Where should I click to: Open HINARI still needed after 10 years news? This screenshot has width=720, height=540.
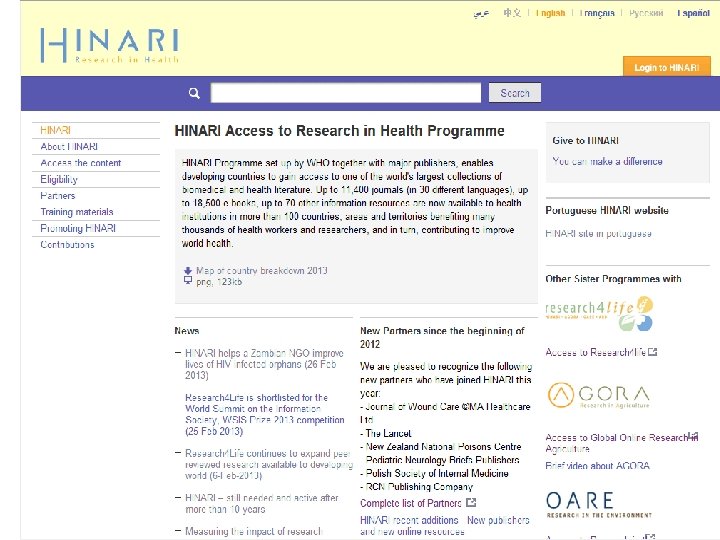pos(262,503)
